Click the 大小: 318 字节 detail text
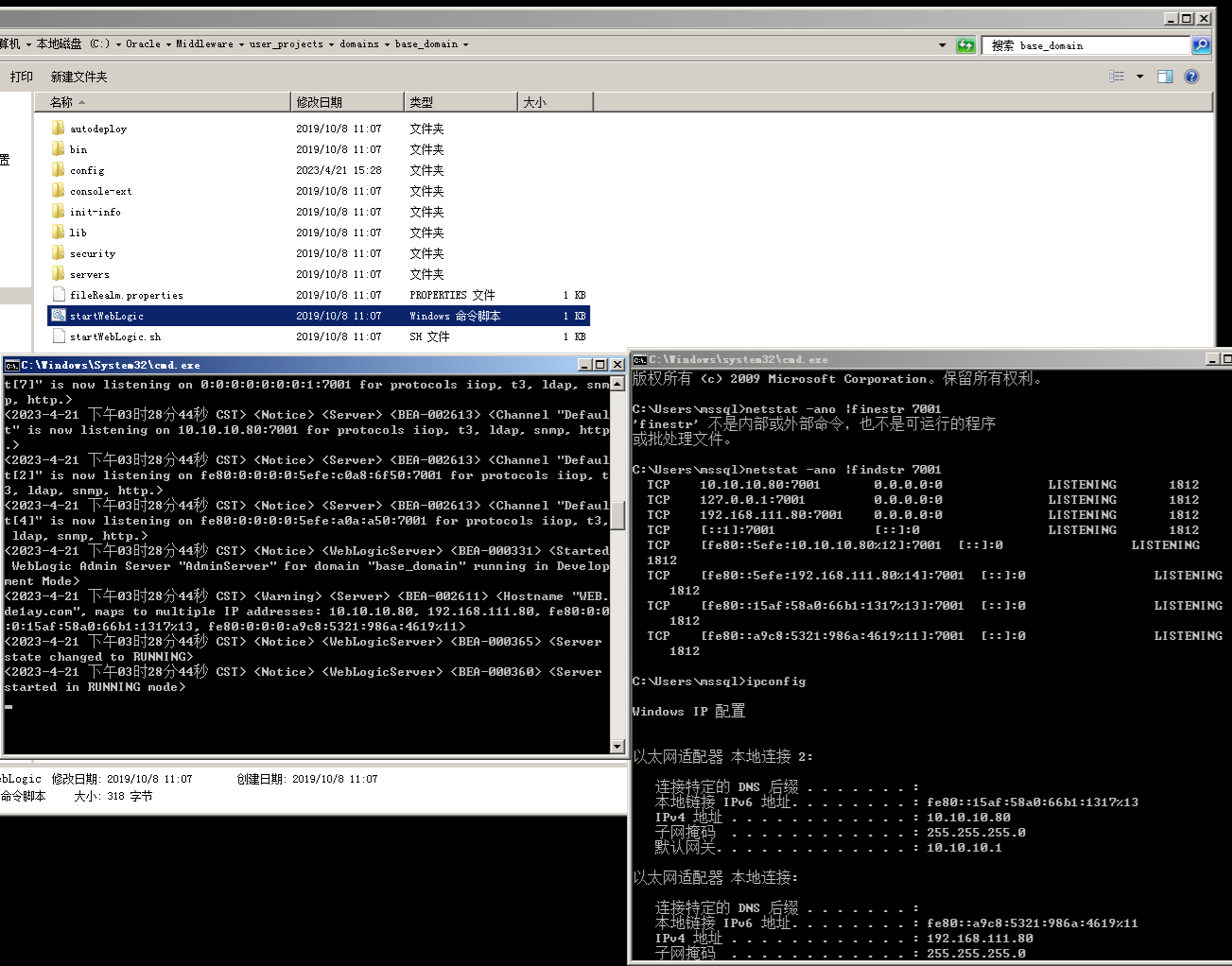Image resolution: width=1232 pixels, height=966 pixels. point(113,796)
